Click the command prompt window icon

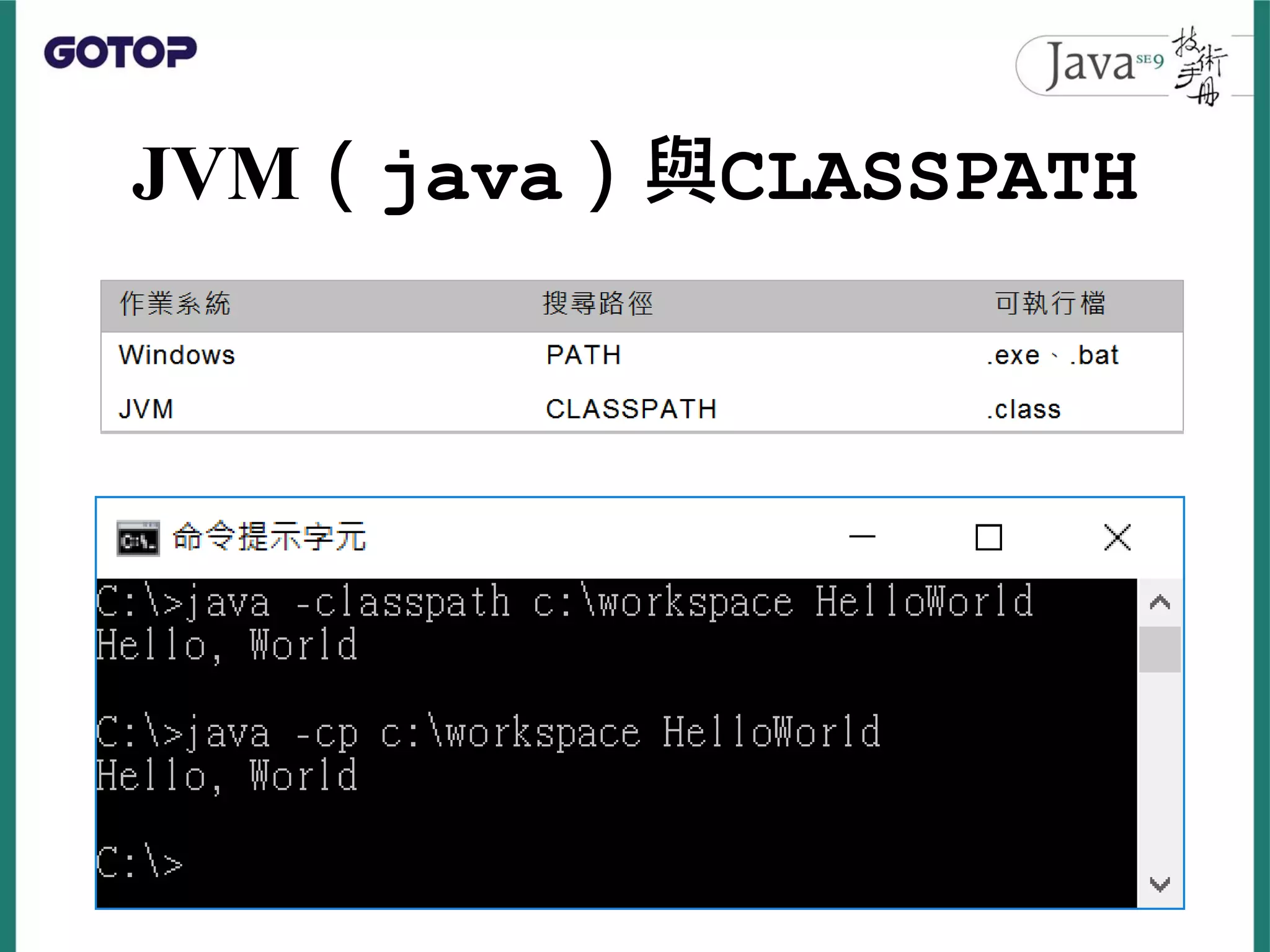[138, 538]
